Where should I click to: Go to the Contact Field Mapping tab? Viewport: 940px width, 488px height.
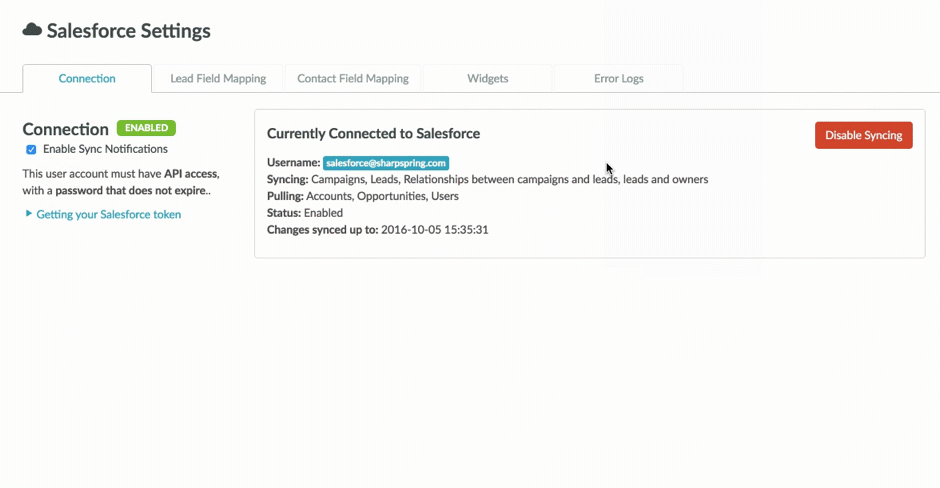[353, 79]
